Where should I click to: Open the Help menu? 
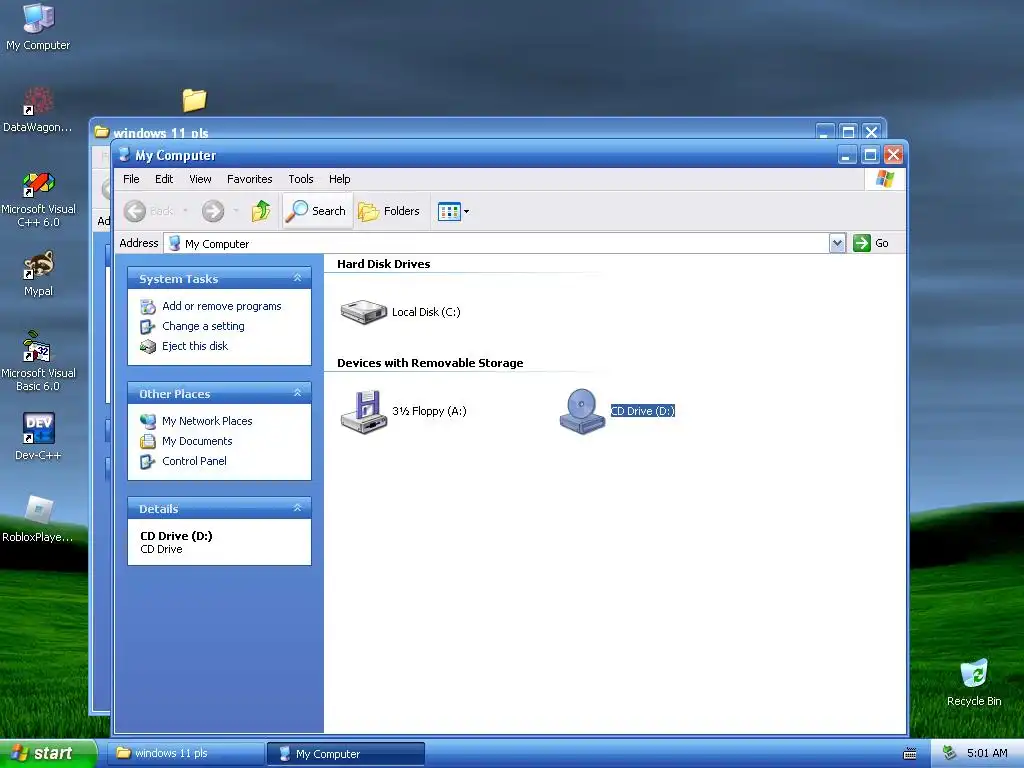point(340,179)
